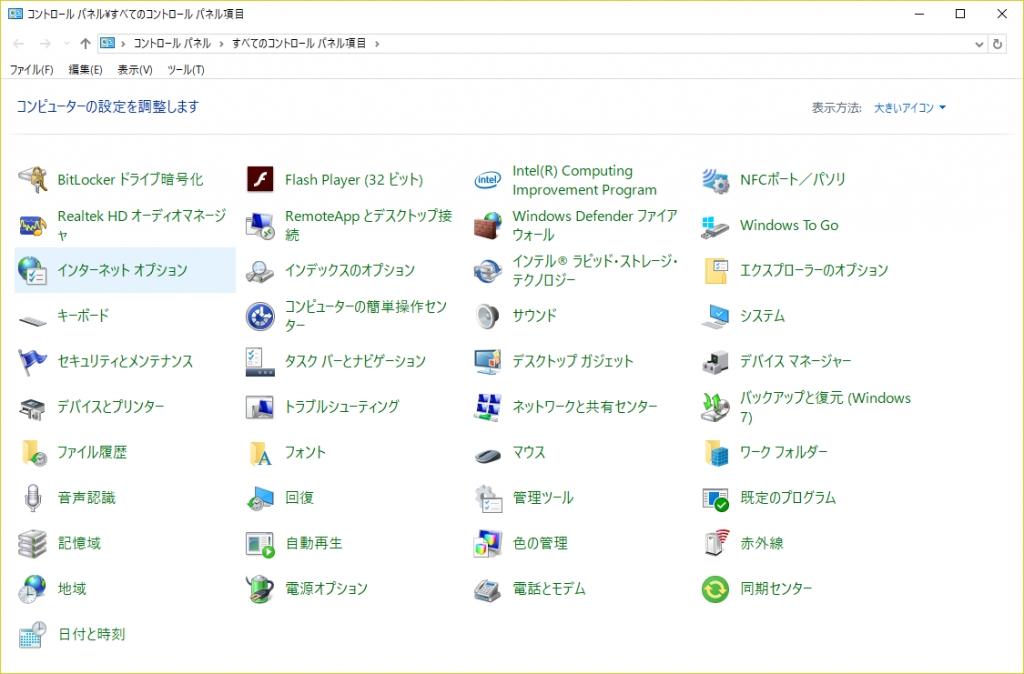Expand the recent locations dropdown beside Forward
Screen dimensions: 1024x674
[x=67, y=44]
